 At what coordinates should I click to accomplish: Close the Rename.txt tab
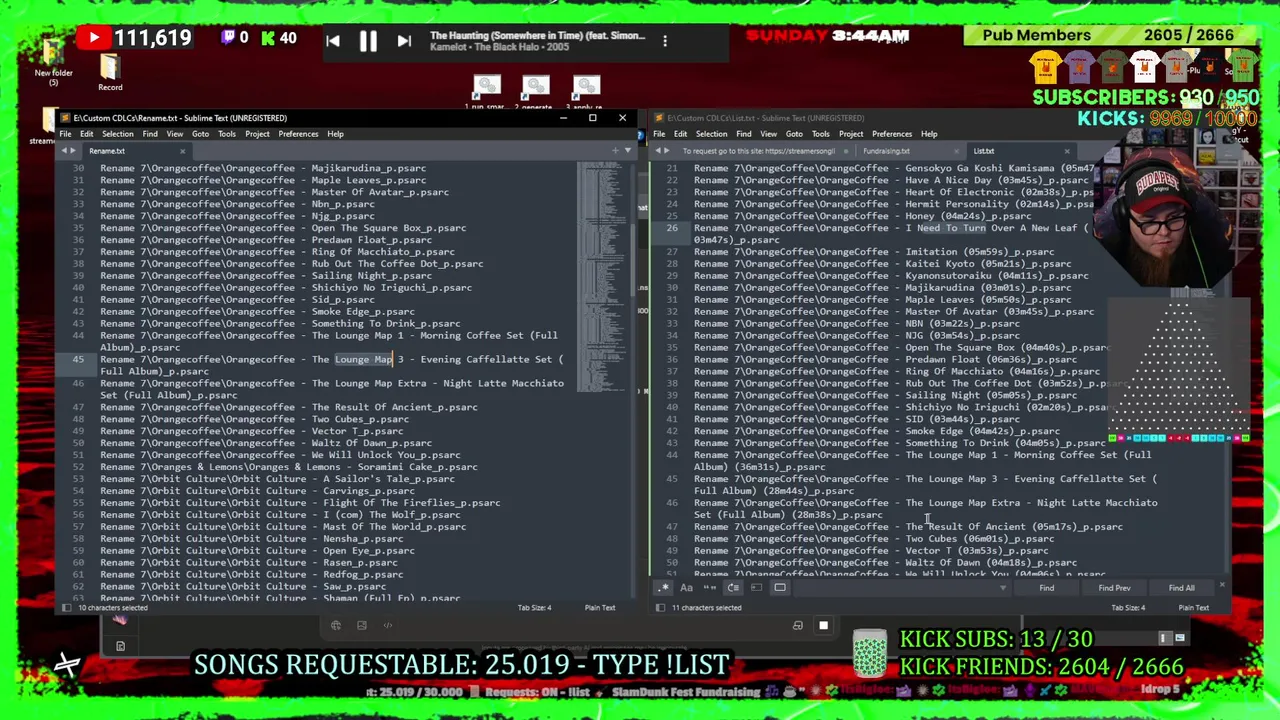(182, 151)
